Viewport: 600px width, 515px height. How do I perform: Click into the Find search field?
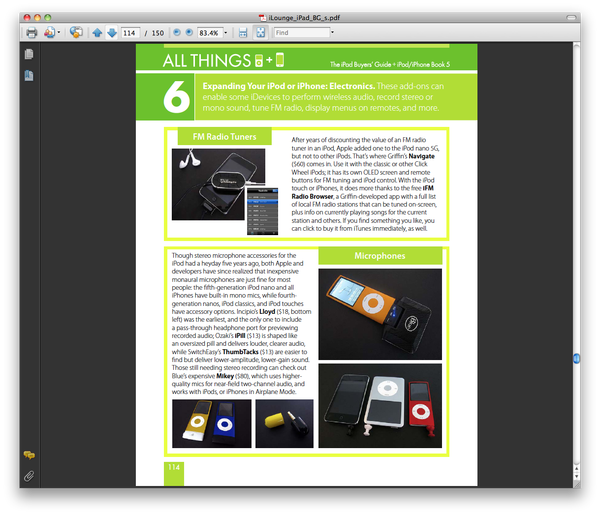pyautogui.click(x=302, y=33)
